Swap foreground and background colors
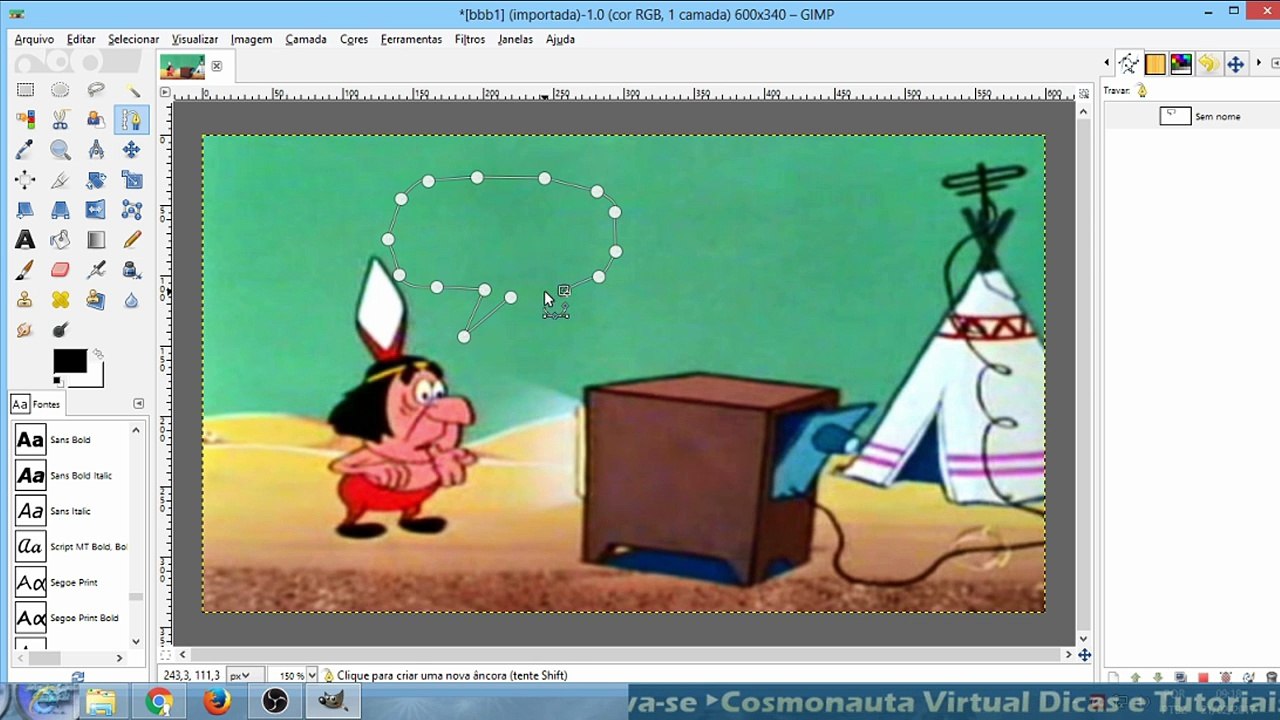 tap(97, 354)
